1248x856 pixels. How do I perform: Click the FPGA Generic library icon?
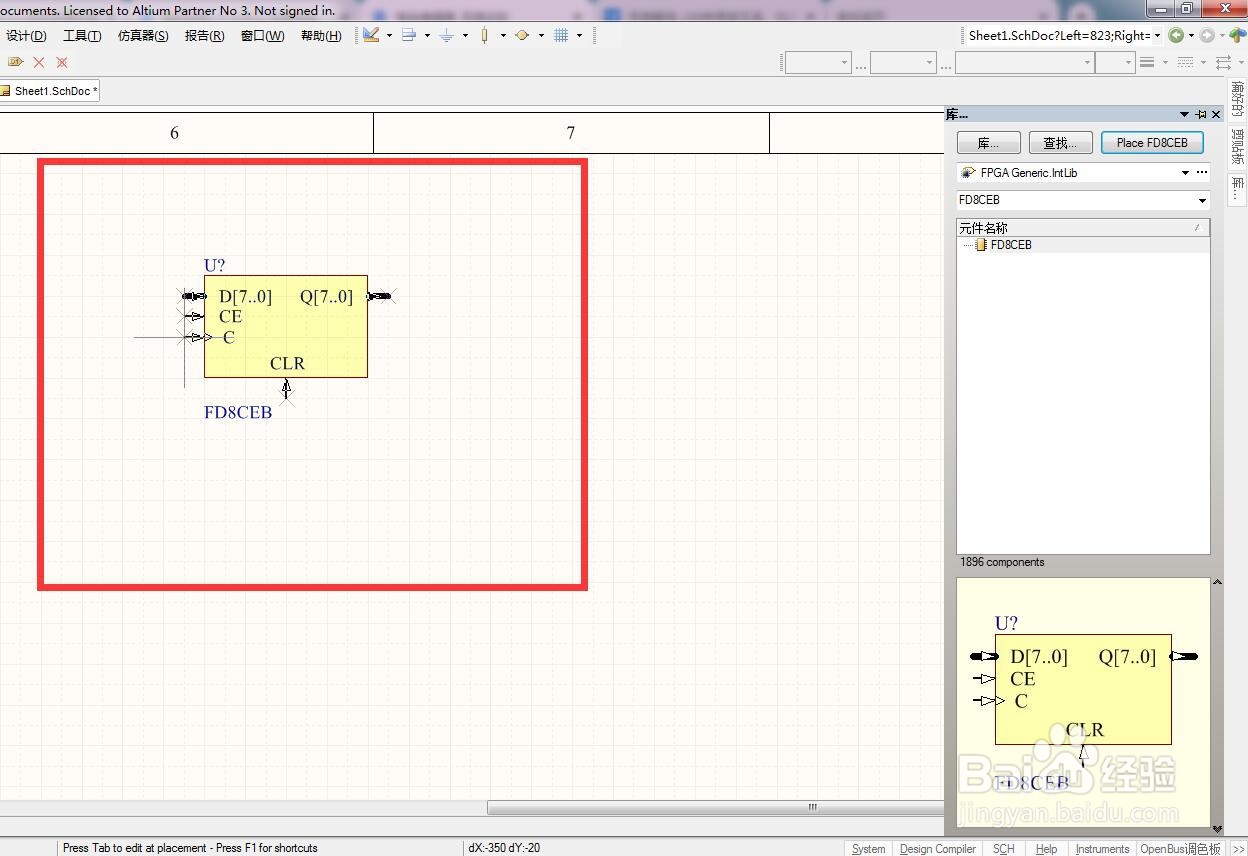click(x=968, y=173)
